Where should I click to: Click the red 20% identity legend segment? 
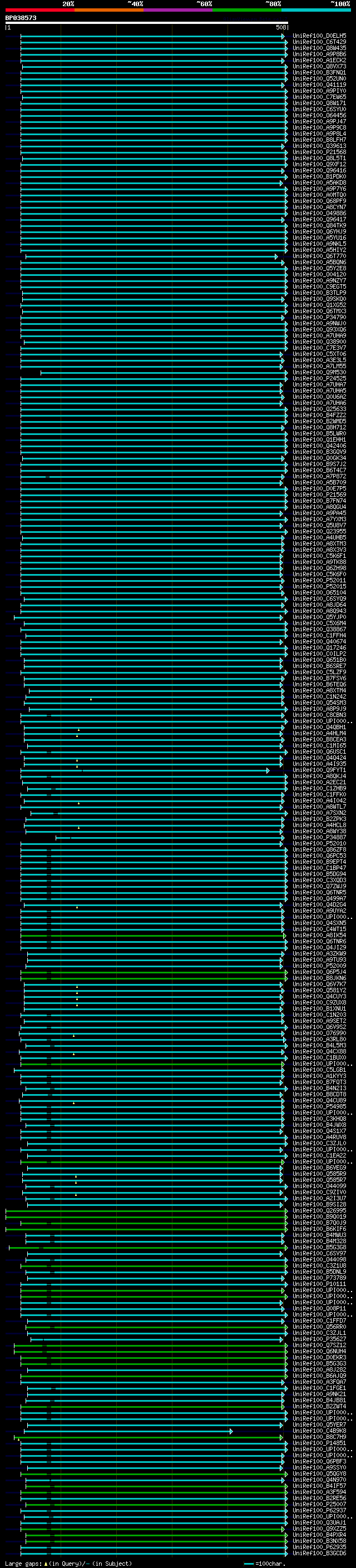tap(39, 10)
